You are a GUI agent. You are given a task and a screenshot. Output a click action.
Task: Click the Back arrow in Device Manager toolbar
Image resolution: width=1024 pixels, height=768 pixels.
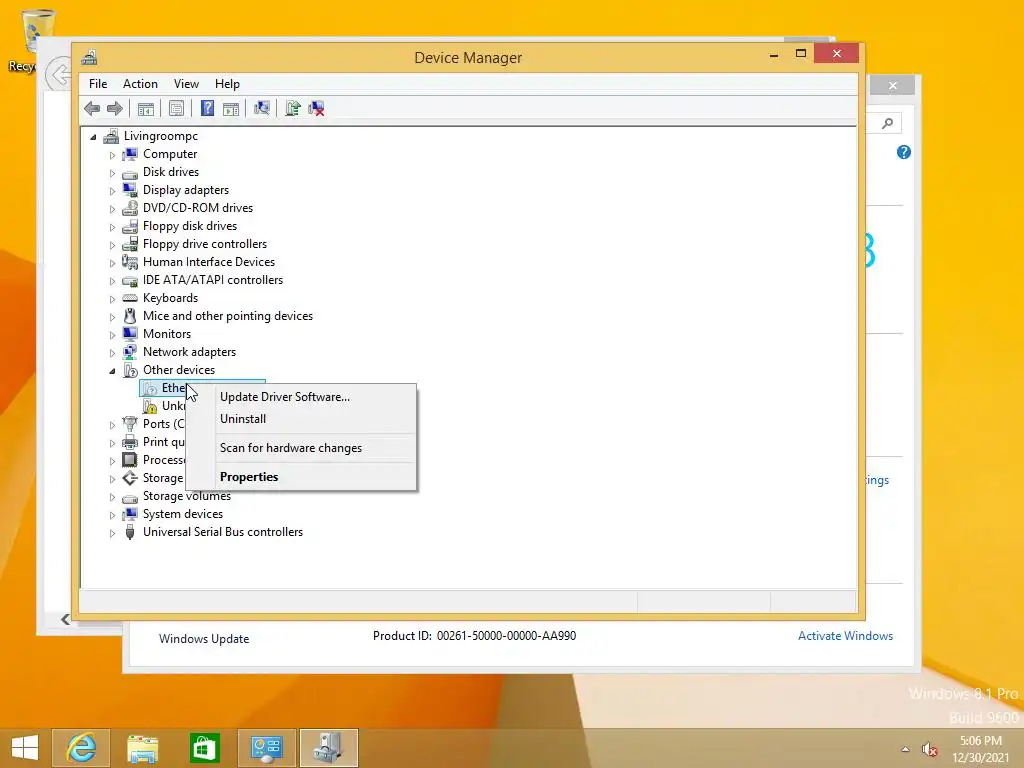tap(92, 108)
